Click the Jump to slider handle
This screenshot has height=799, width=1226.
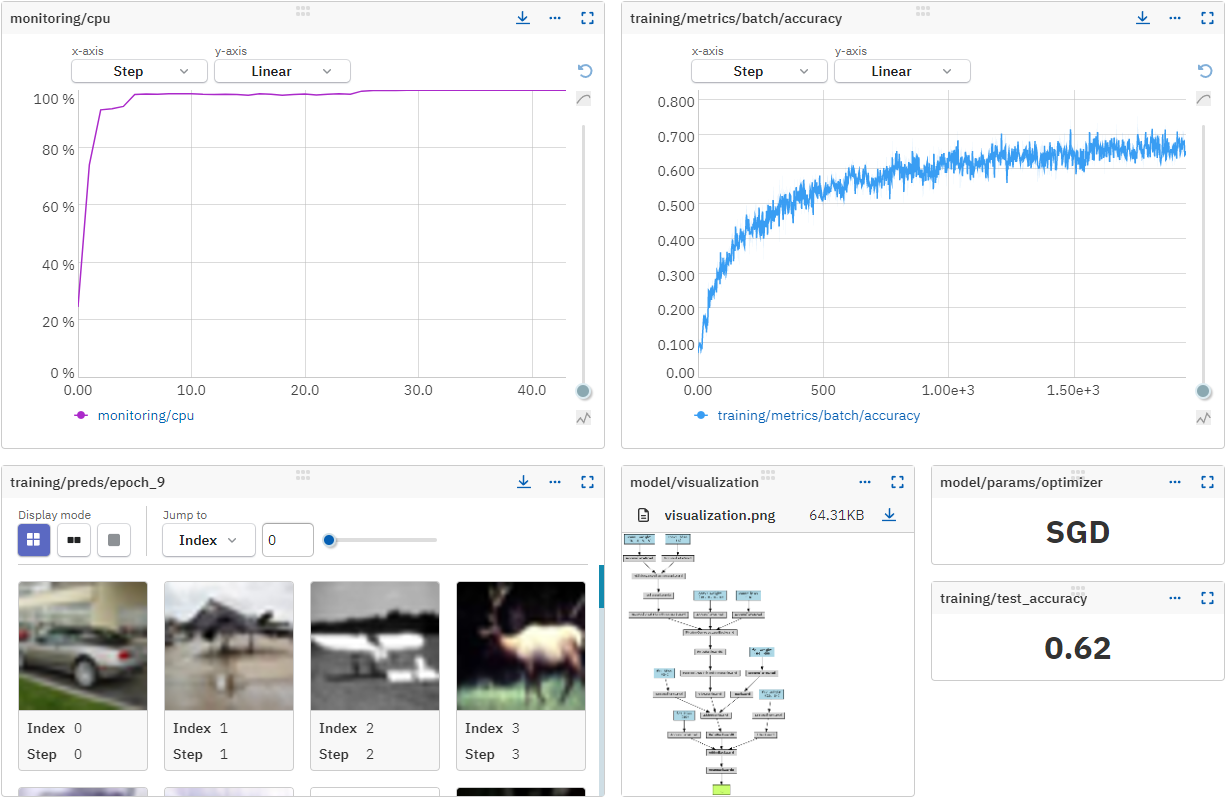pos(329,540)
